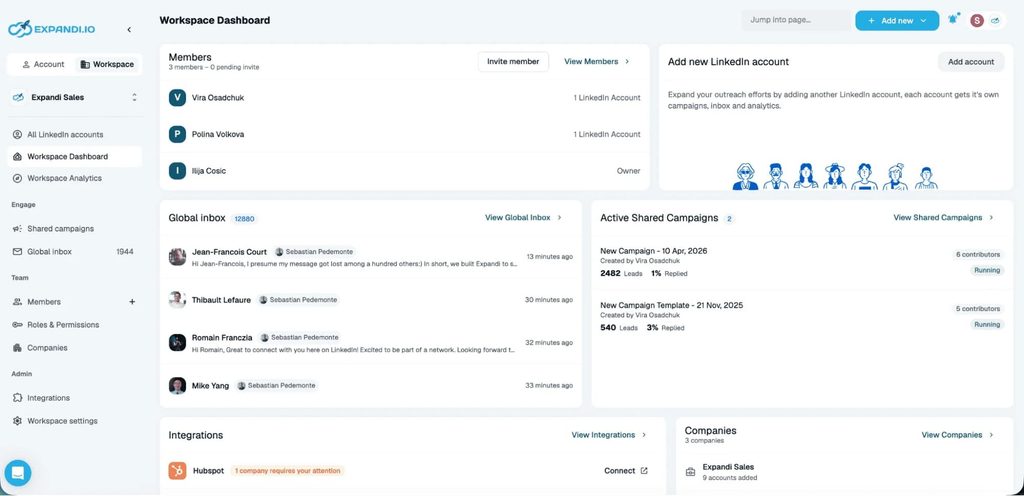Screen dimensions: 1024x496
Task: Open the Add new dropdown
Action: 897,20
